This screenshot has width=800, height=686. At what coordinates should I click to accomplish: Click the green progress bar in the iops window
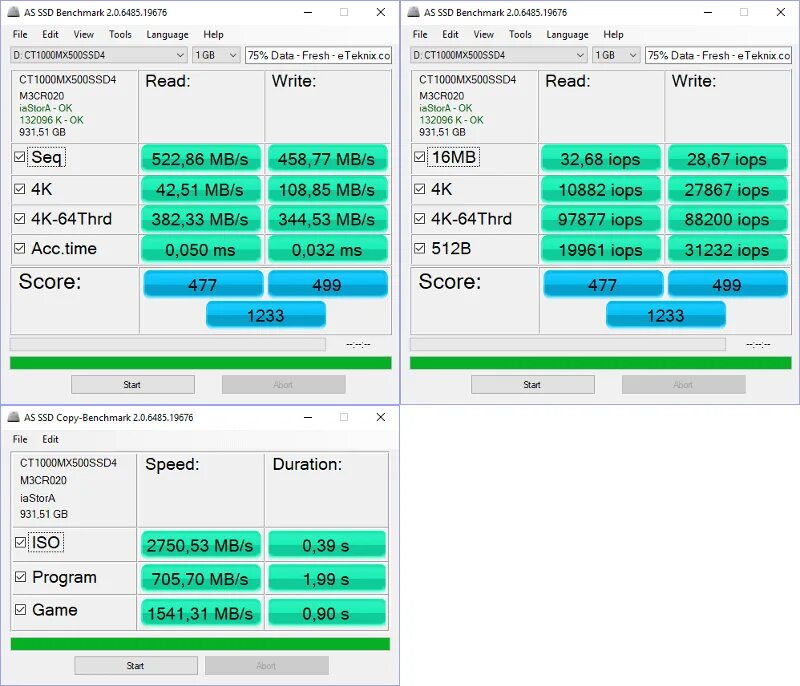coord(601,363)
